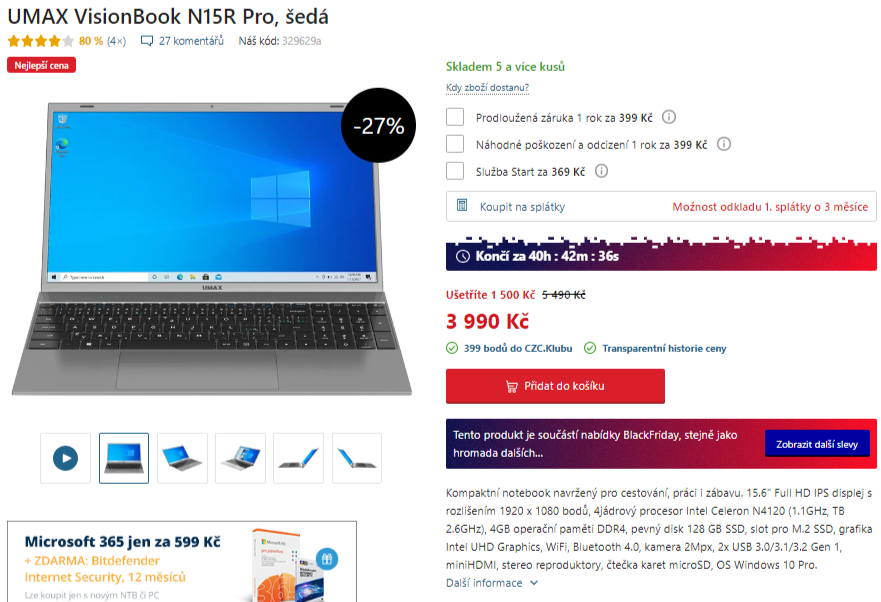The image size is (881, 602).
Task: Click the green check next to Transparentní historie ceny
Action: [x=590, y=348]
